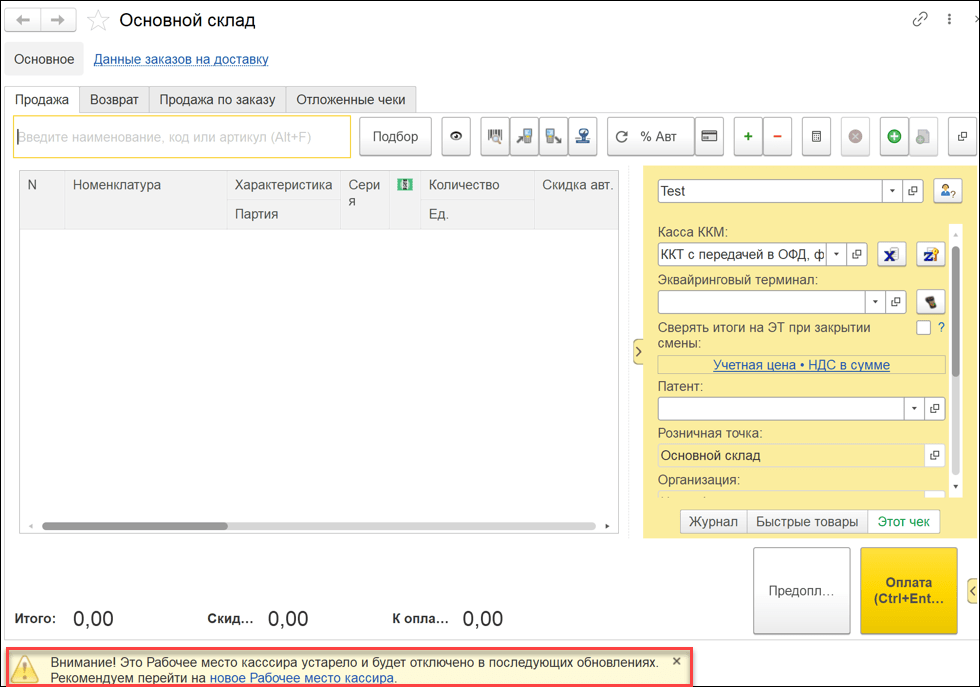Add this page to favorites with star
The image size is (980, 687).
(98, 21)
